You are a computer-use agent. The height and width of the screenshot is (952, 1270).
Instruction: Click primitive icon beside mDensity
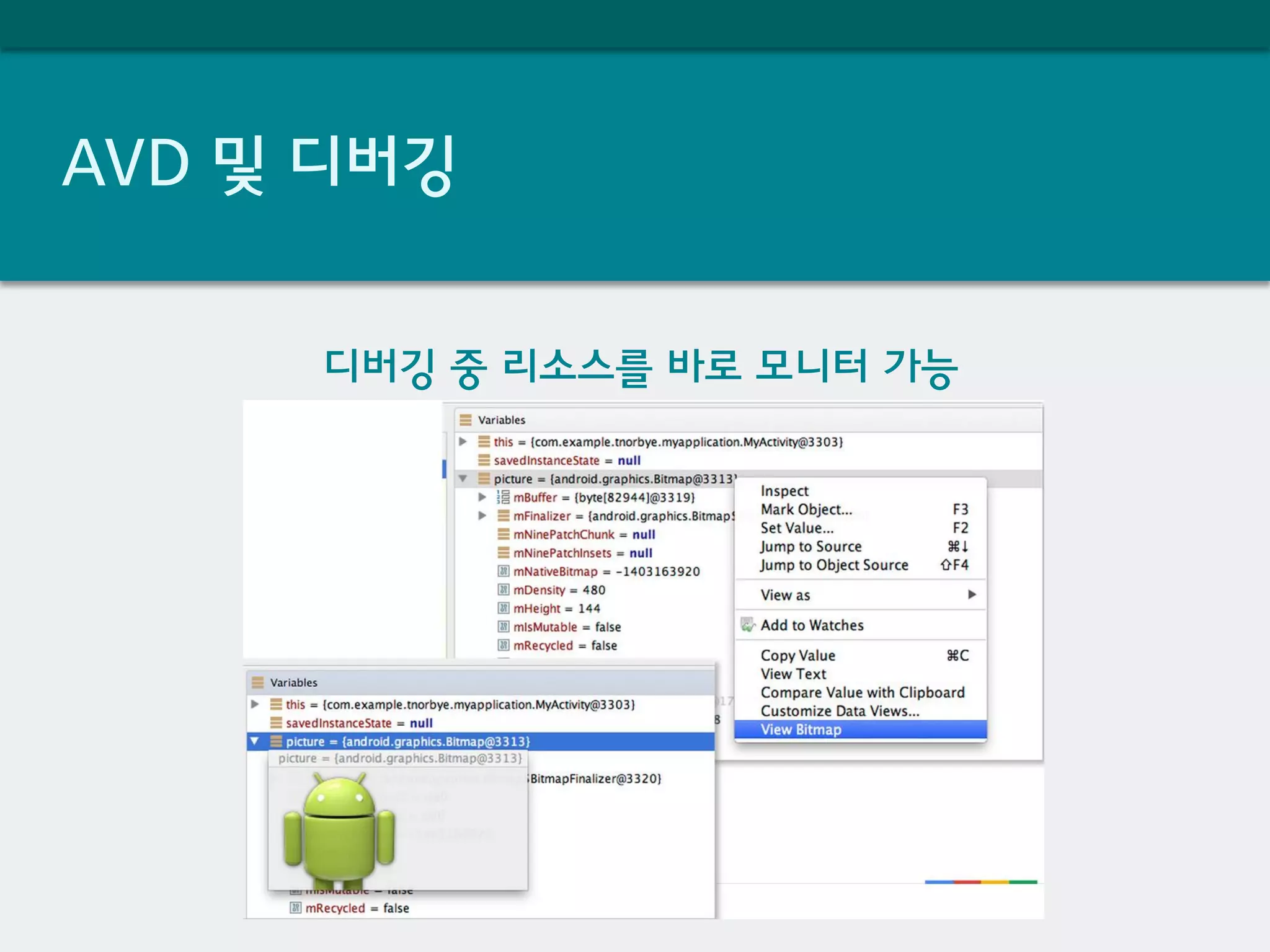click(x=504, y=590)
